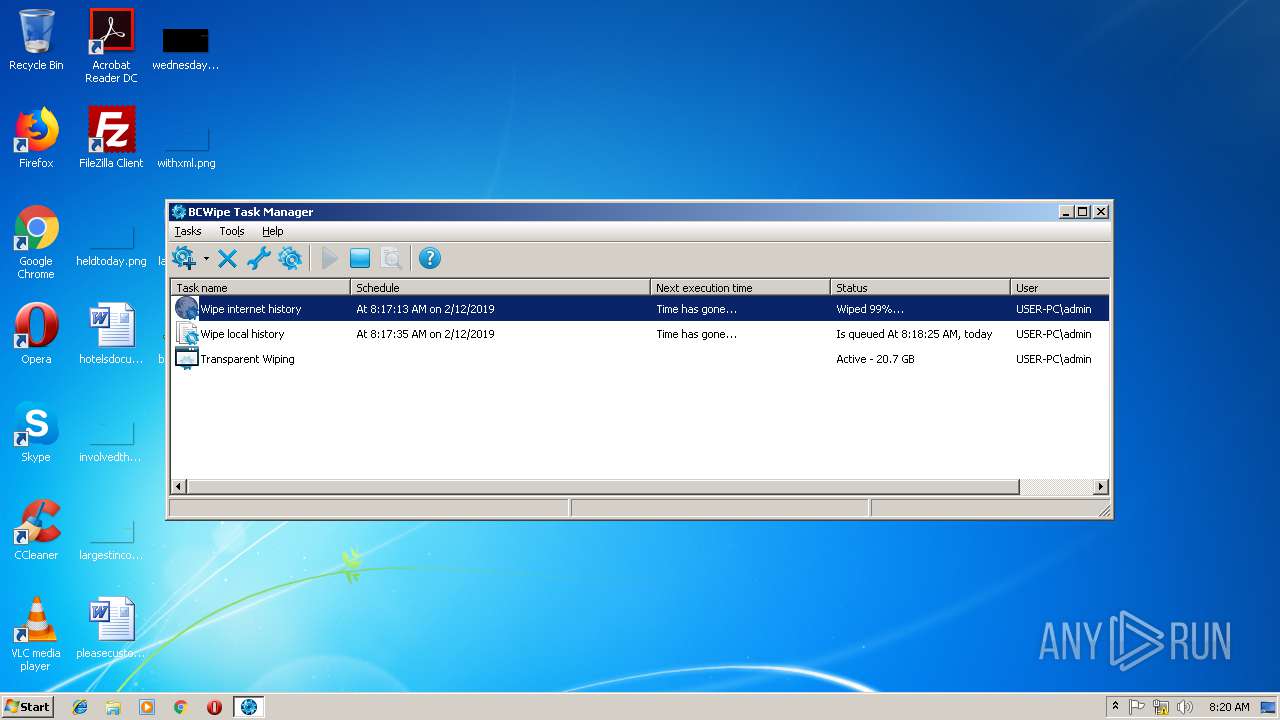Click the pleasecusto Word document icon

tap(111, 628)
